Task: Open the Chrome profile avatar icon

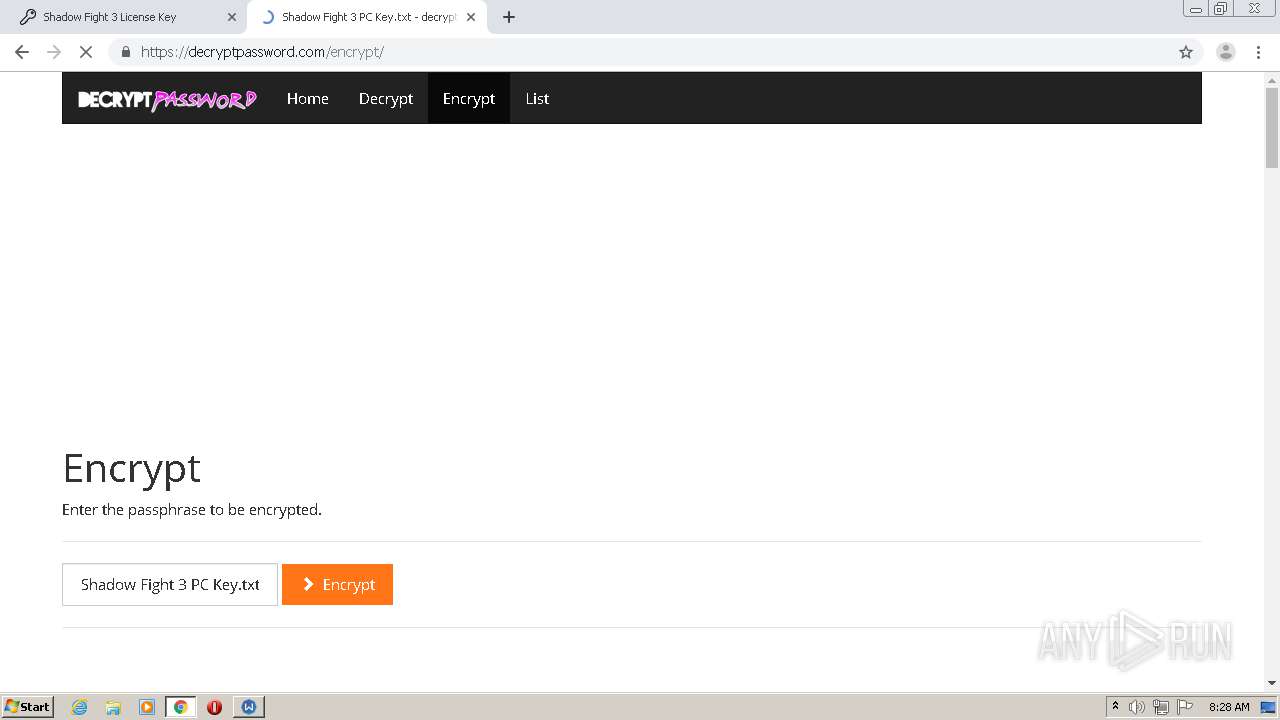Action: coord(1226,52)
